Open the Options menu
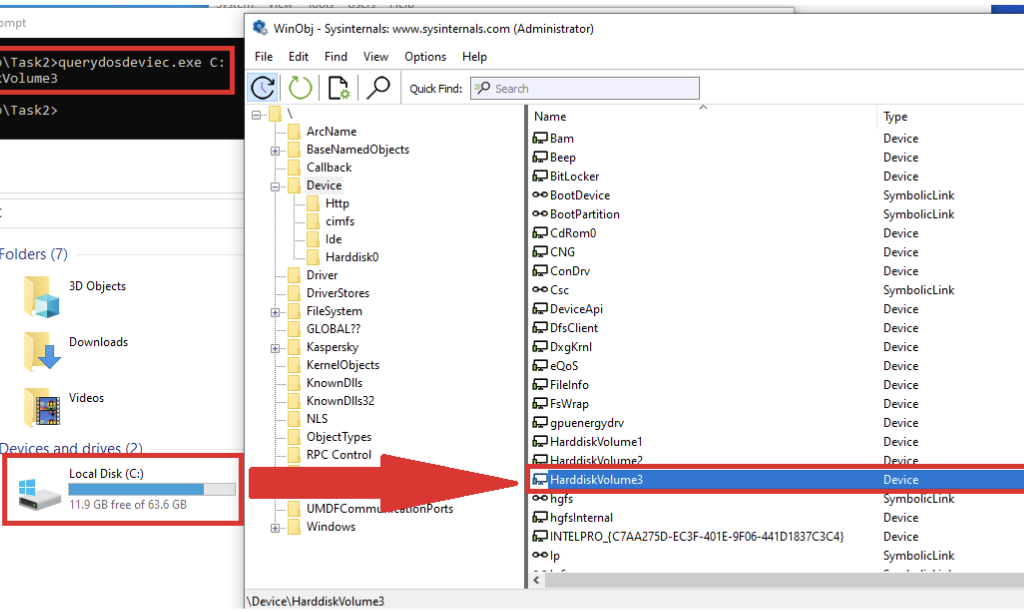Image resolution: width=1024 pixels, height=612 pixels. click(425, 57)
